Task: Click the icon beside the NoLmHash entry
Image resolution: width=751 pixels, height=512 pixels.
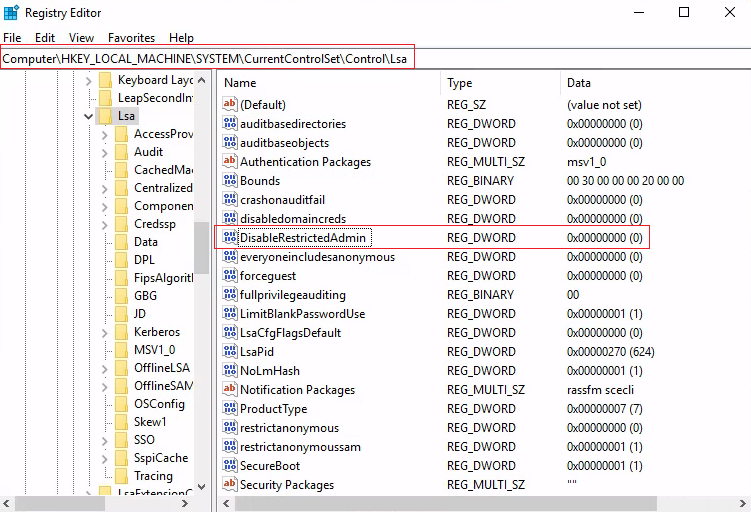Action: point(230,371)
